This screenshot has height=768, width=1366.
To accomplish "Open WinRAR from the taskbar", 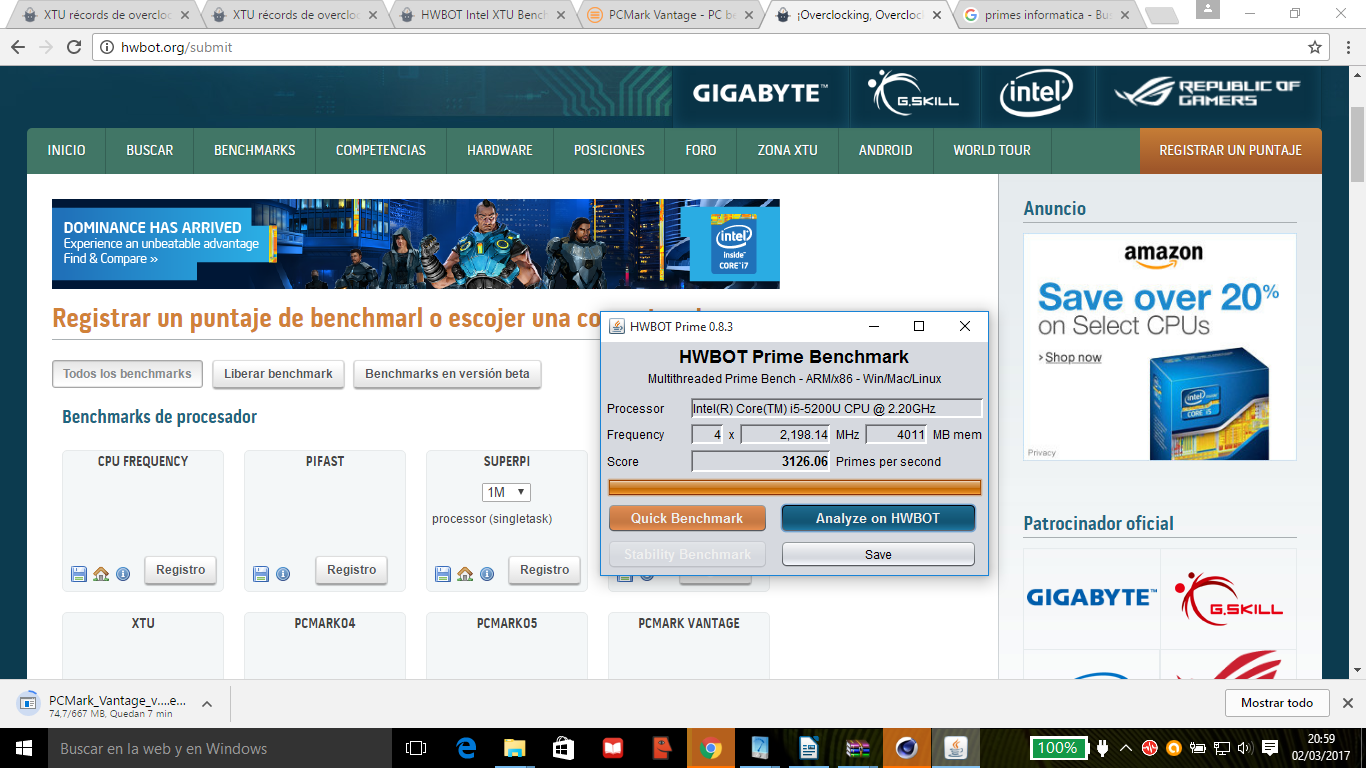I will click(x=858, y=748).
